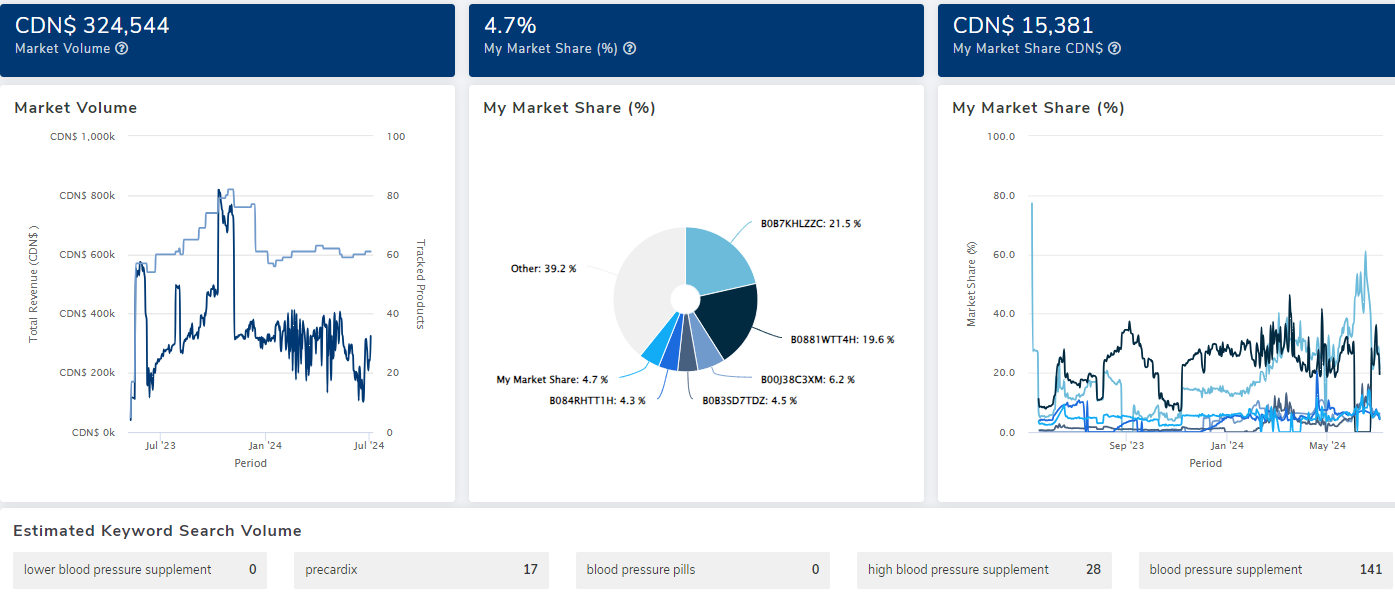
Task: Click the CDN$ 324,544 market volume value
Action: click(x=92, y=26)
